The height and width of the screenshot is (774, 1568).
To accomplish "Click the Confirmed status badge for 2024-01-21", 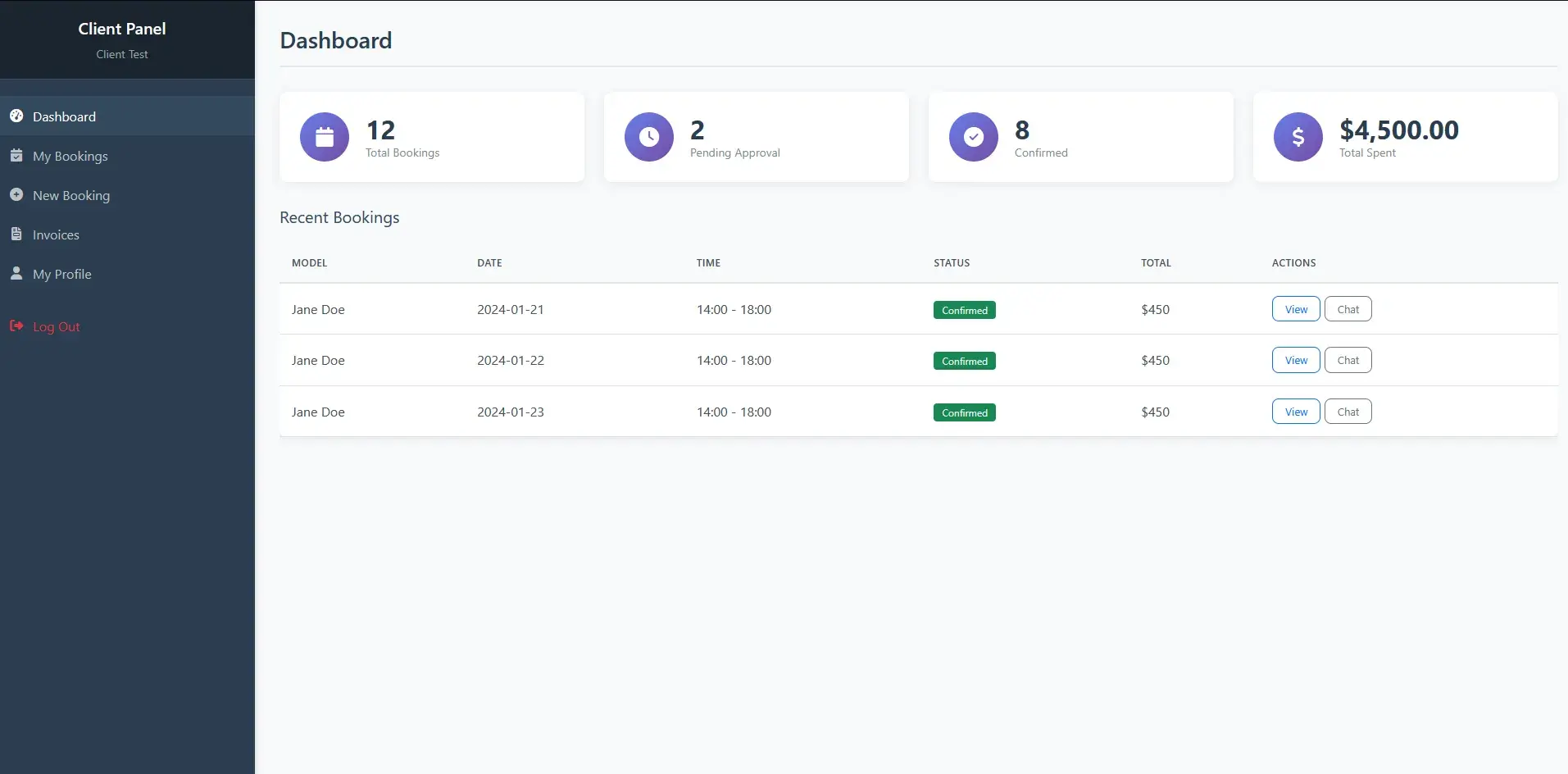I will pos(964,310).
